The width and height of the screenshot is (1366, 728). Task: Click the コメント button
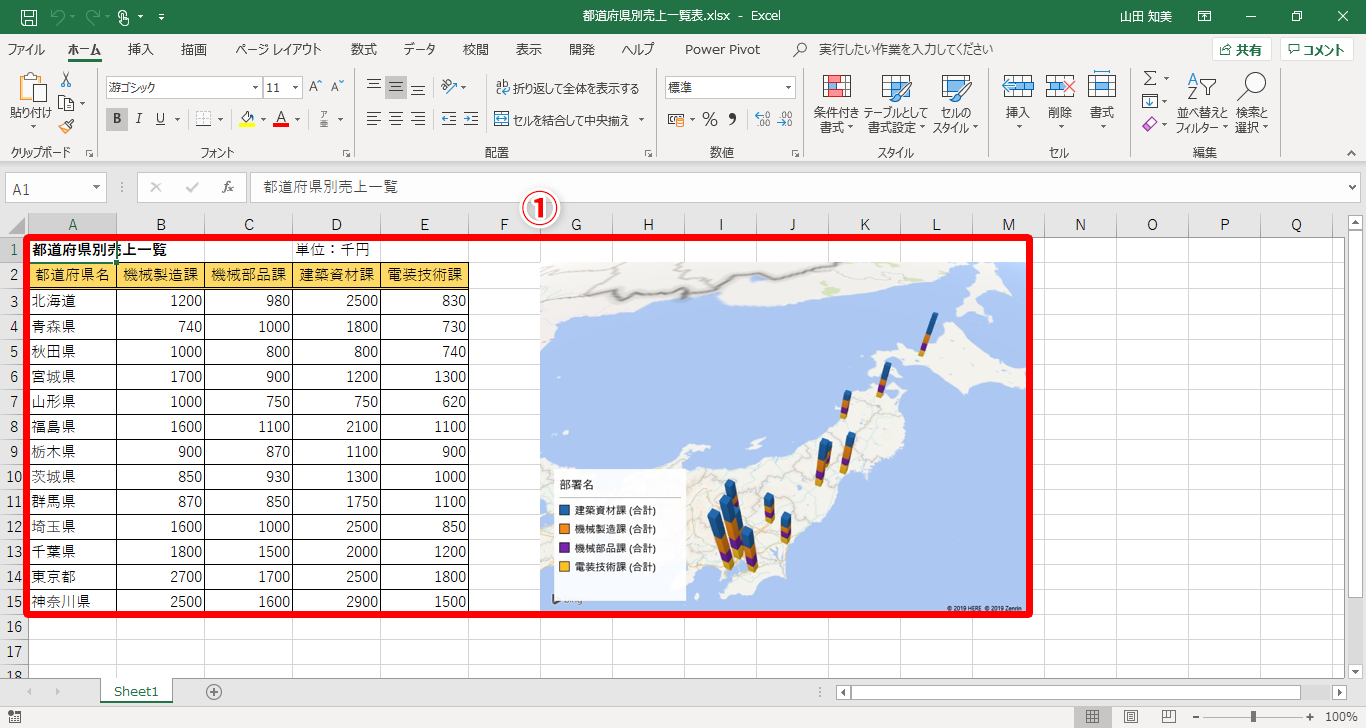tap(1316, 49)
